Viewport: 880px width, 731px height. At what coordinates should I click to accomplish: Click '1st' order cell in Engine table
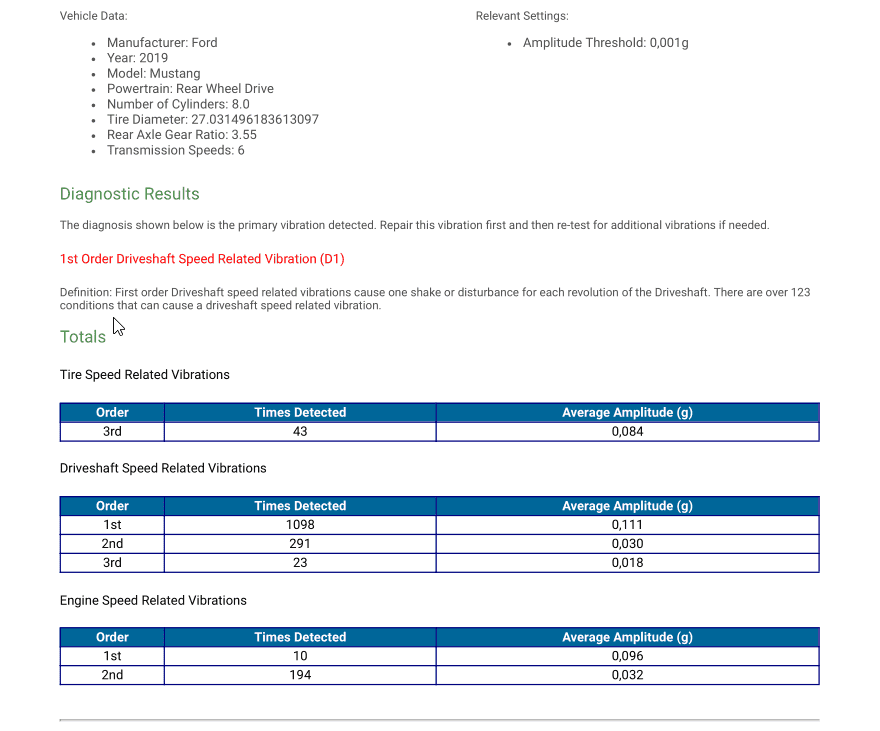tap(112, 656)
